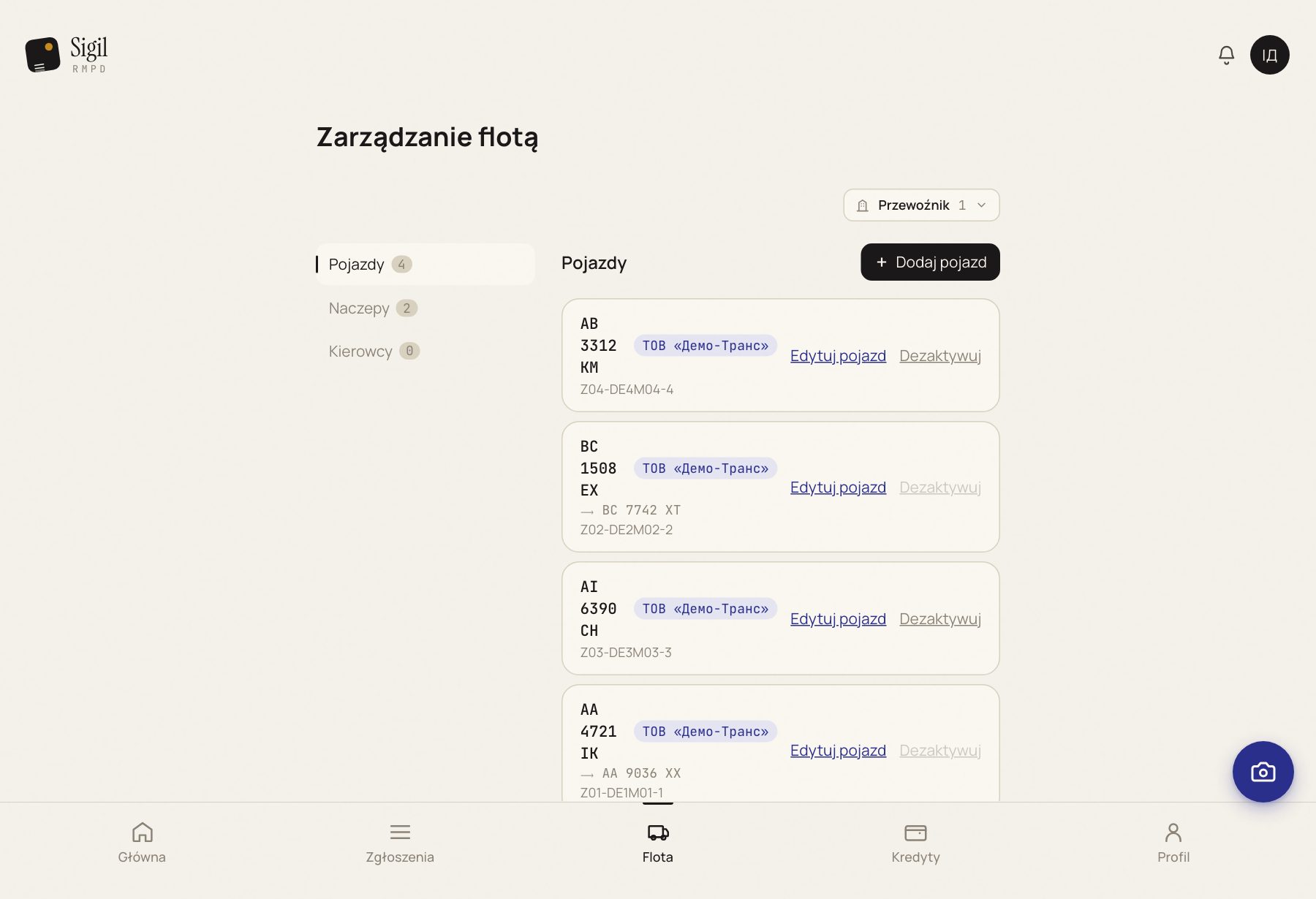1316x899 pixels.
Task: Click the Dodaj pojazd button
Action: [930, 262]
